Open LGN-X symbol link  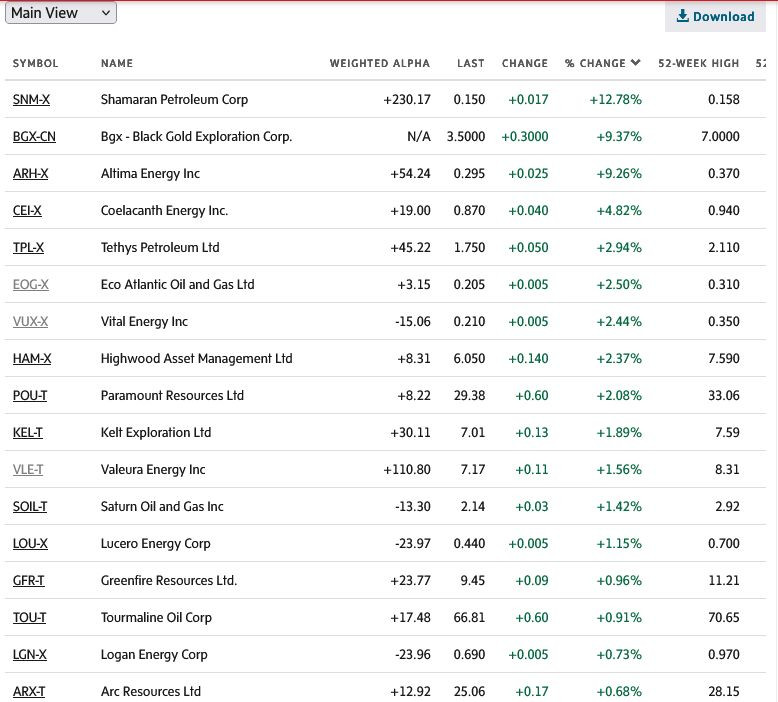30,654
